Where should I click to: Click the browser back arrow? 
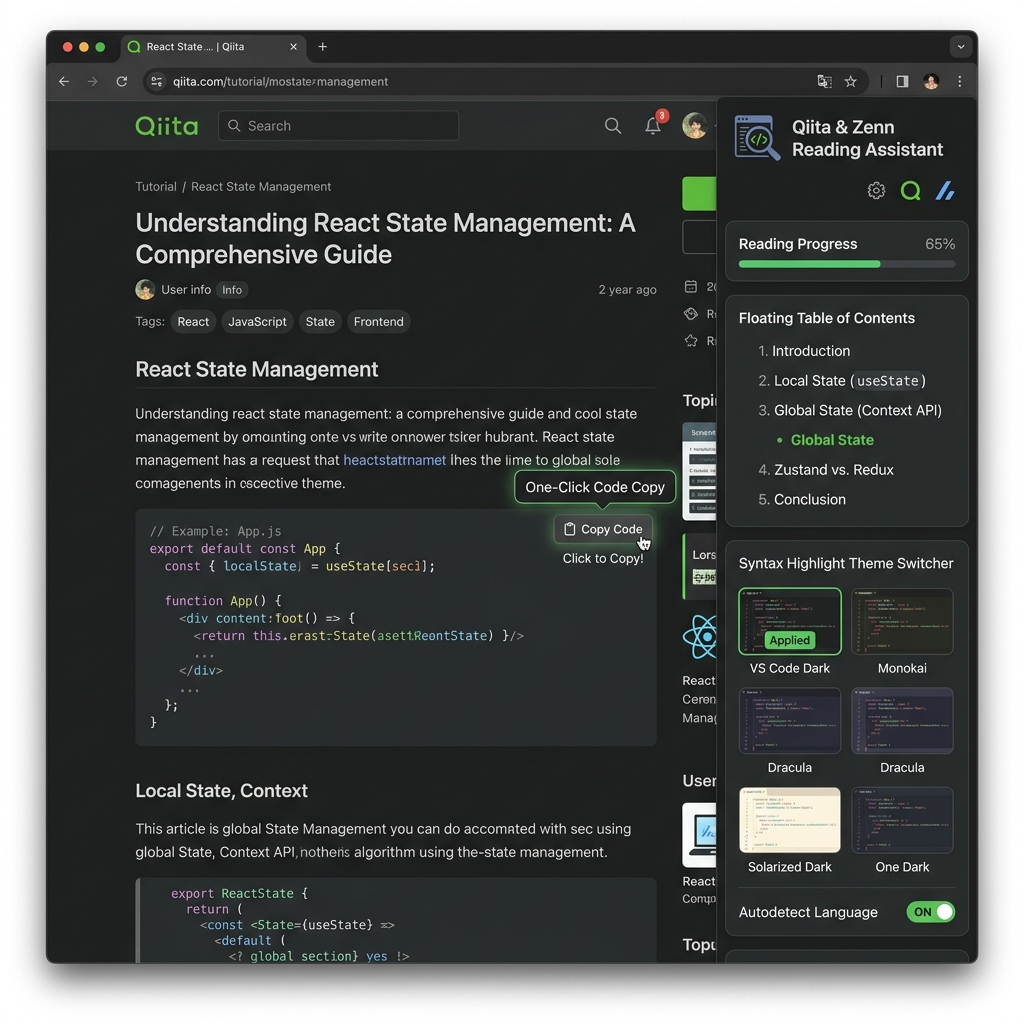[x=64, y=82]
